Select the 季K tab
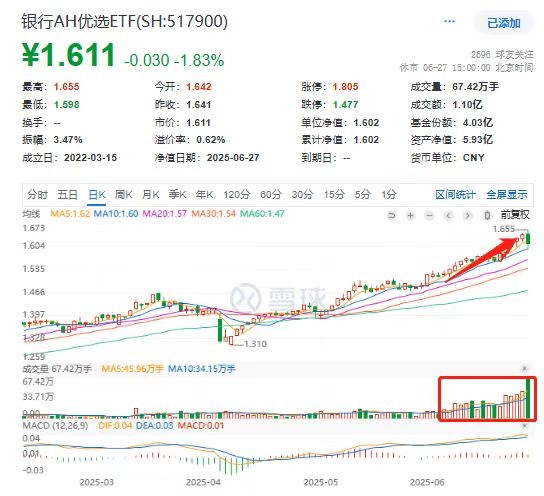Image resolution: width=544 pixels, height=496 pixels. [x=177, y=195]
